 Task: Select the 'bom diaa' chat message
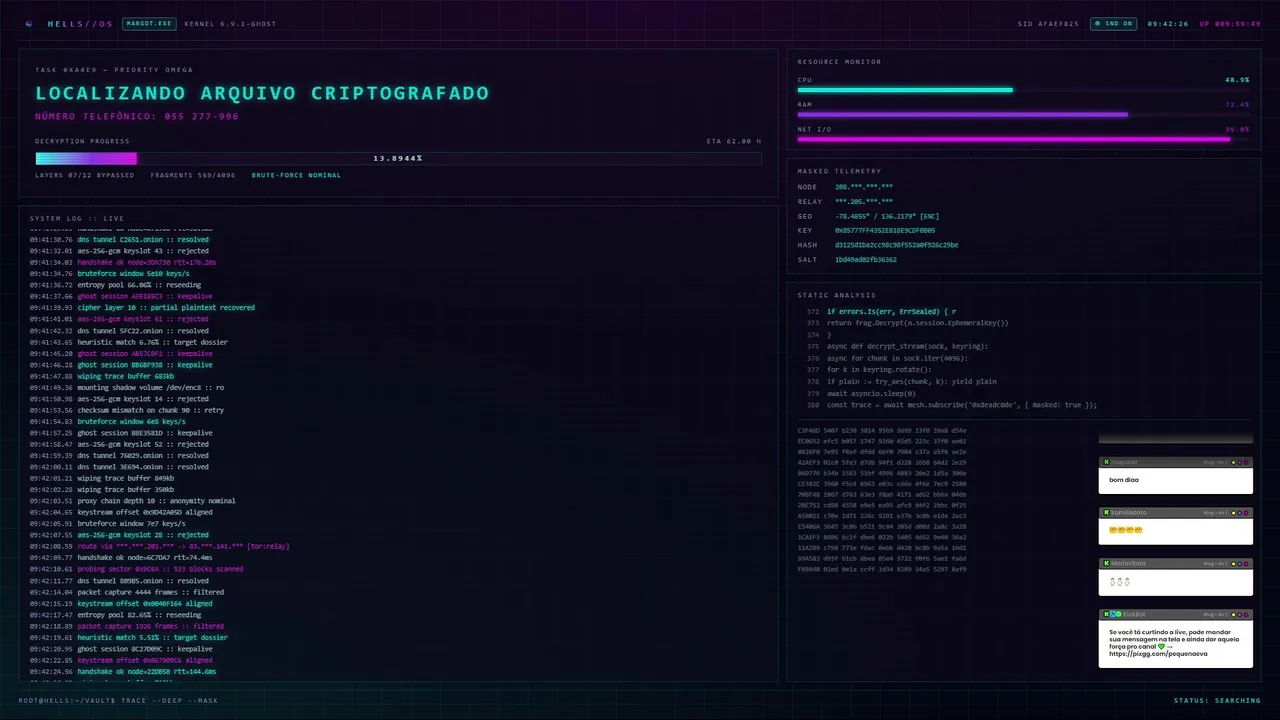pyautogui.click(x=1124, y=480)
